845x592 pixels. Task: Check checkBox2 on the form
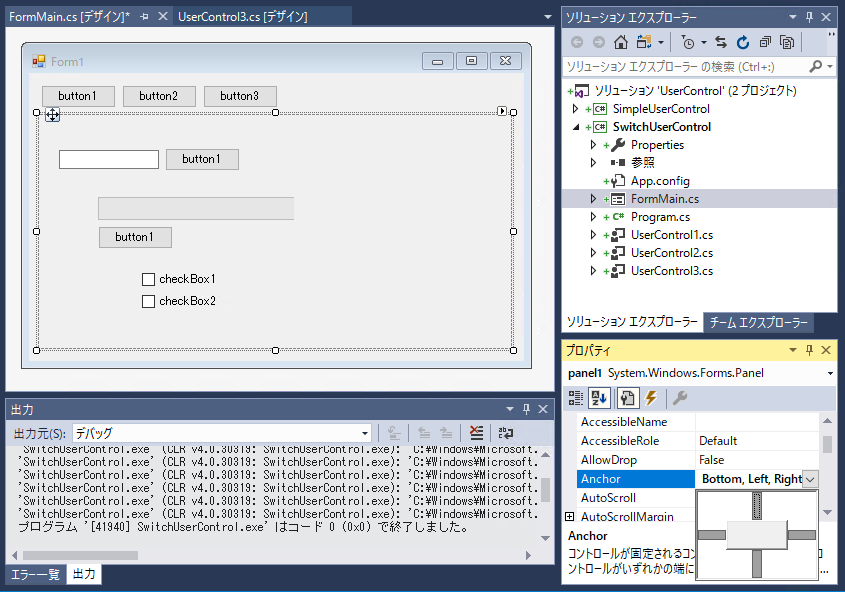tap(148, 301)
